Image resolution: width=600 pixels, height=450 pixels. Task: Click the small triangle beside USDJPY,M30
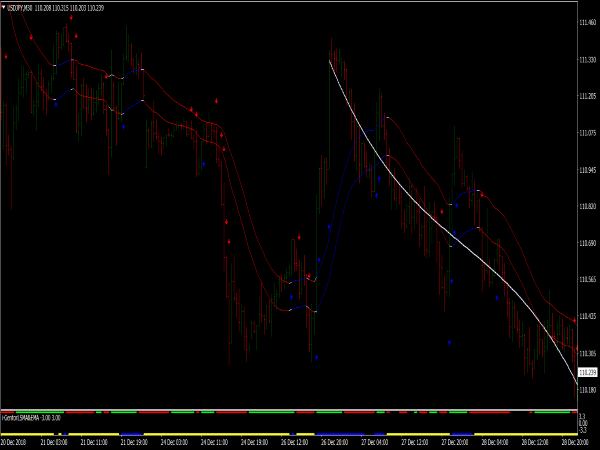[x=3, y=7]
